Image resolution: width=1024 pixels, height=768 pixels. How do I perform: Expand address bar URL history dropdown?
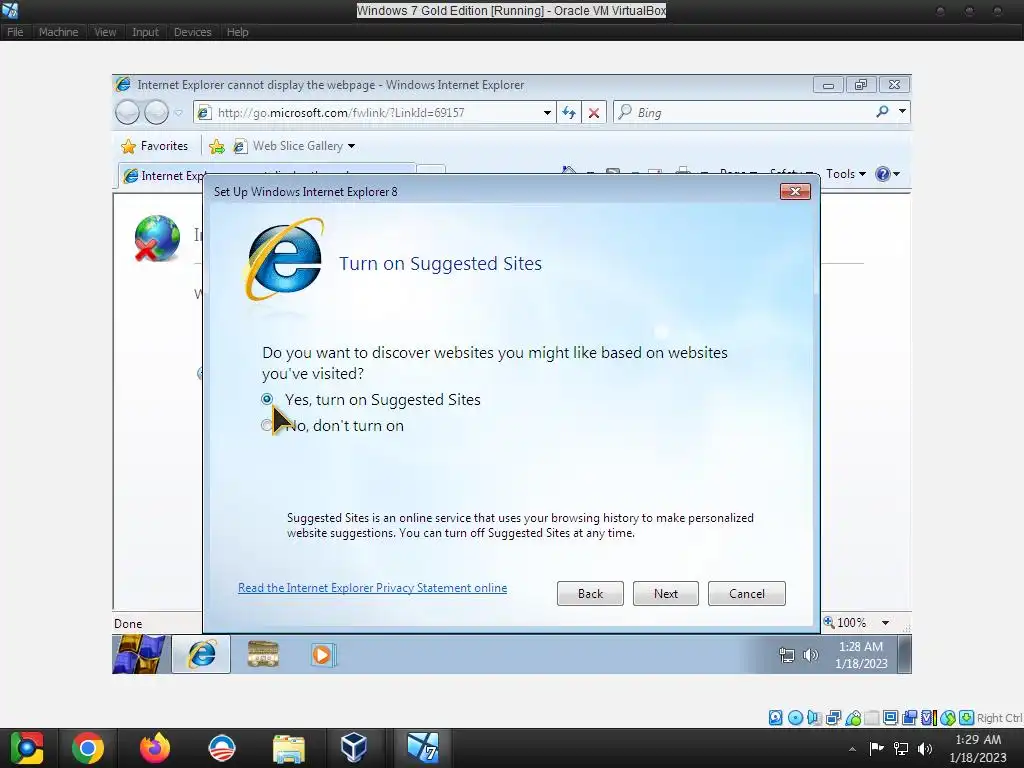pyautogui.click(x=547, y=112)
